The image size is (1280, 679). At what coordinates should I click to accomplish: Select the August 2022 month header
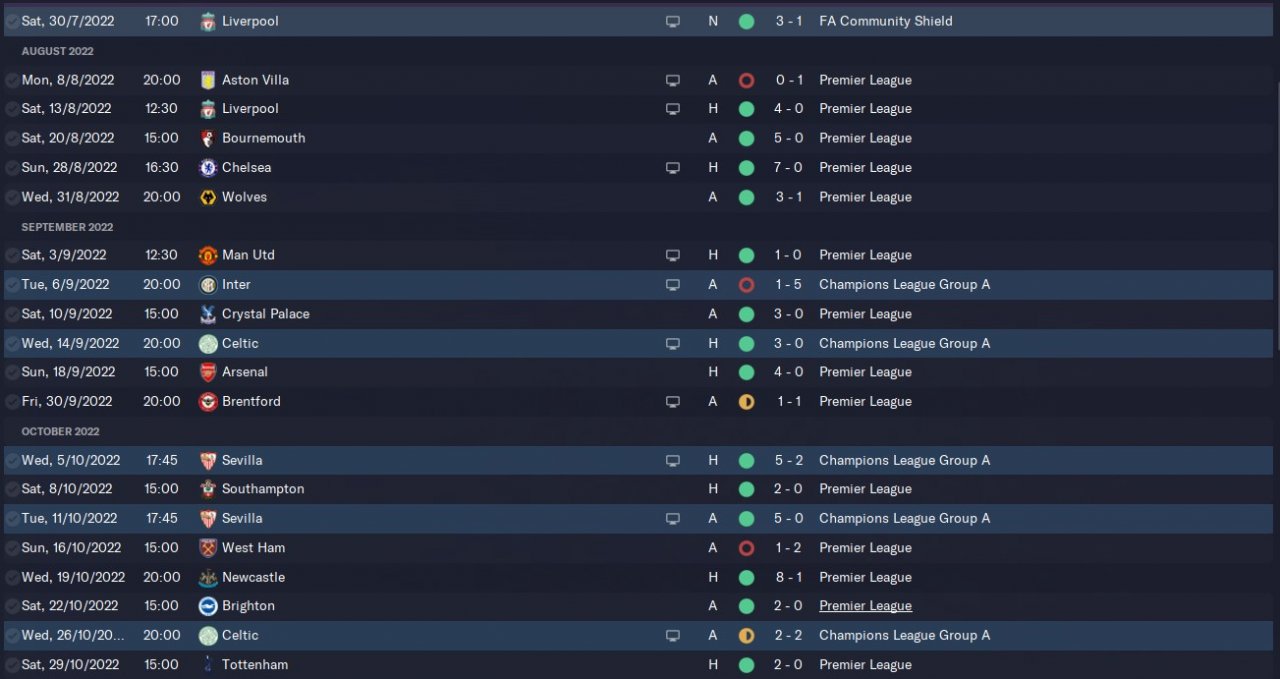pos(58,51)
